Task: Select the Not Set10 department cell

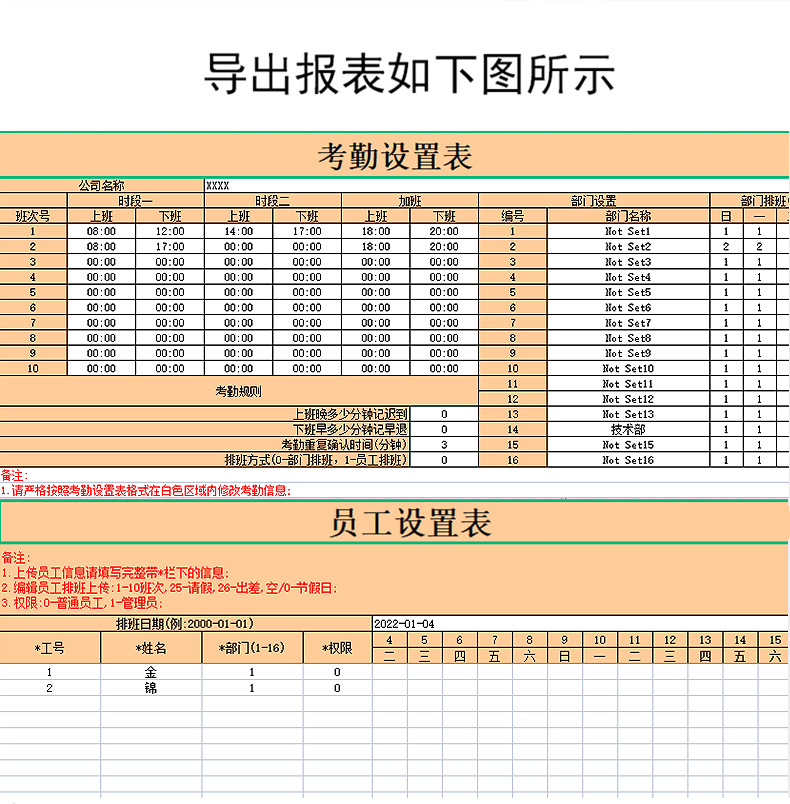Action: (628, 369)
